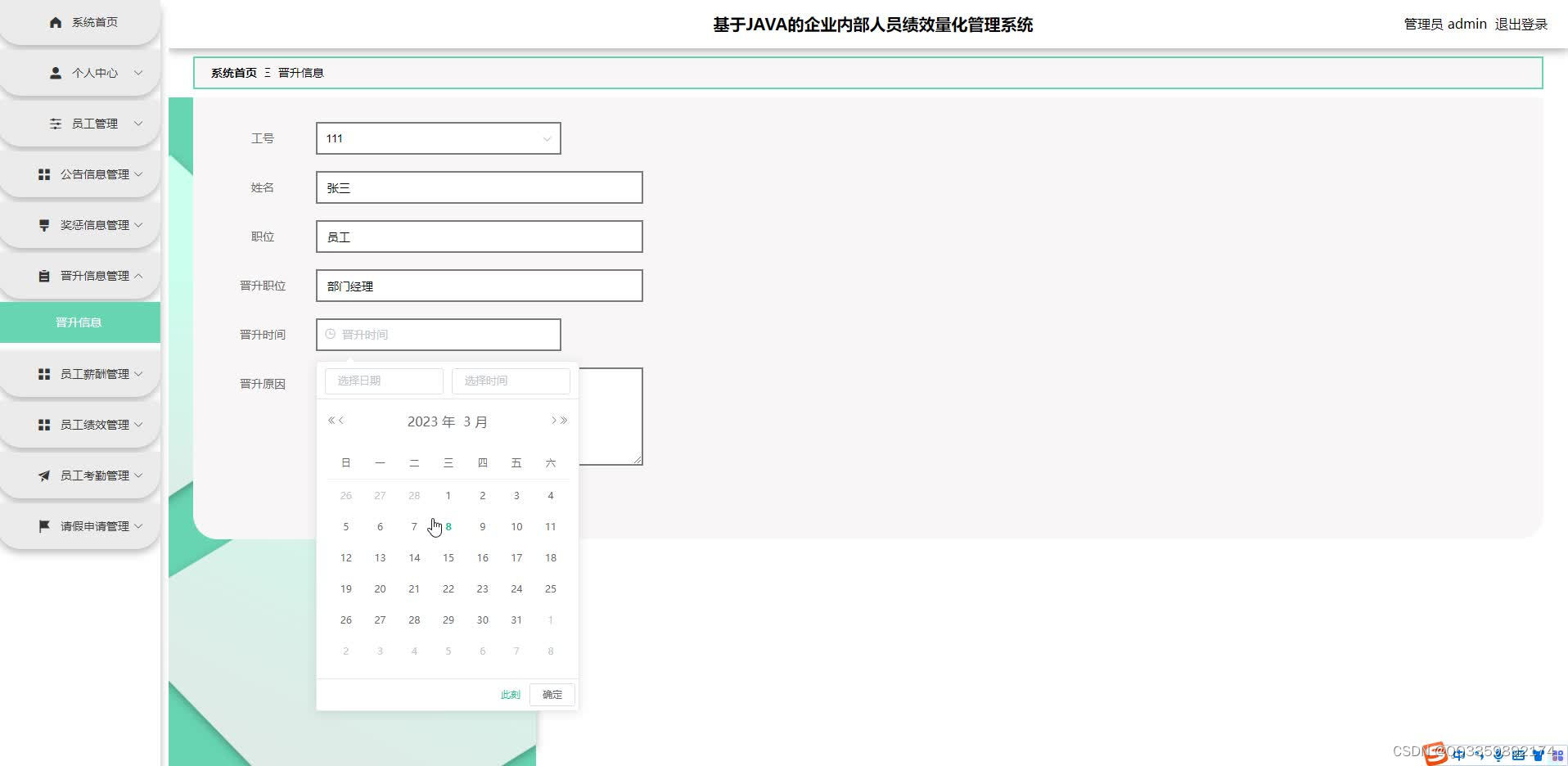Select March 17 in the calendar

point(516,558)
